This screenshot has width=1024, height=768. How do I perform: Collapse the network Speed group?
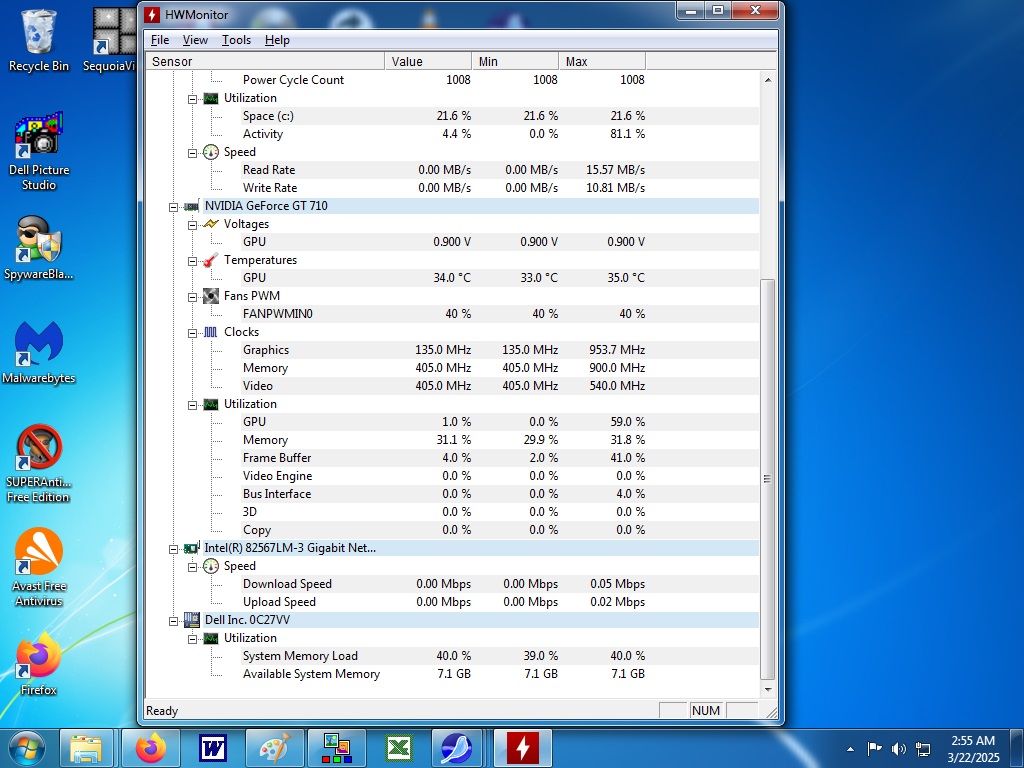(x=193, y=568)
